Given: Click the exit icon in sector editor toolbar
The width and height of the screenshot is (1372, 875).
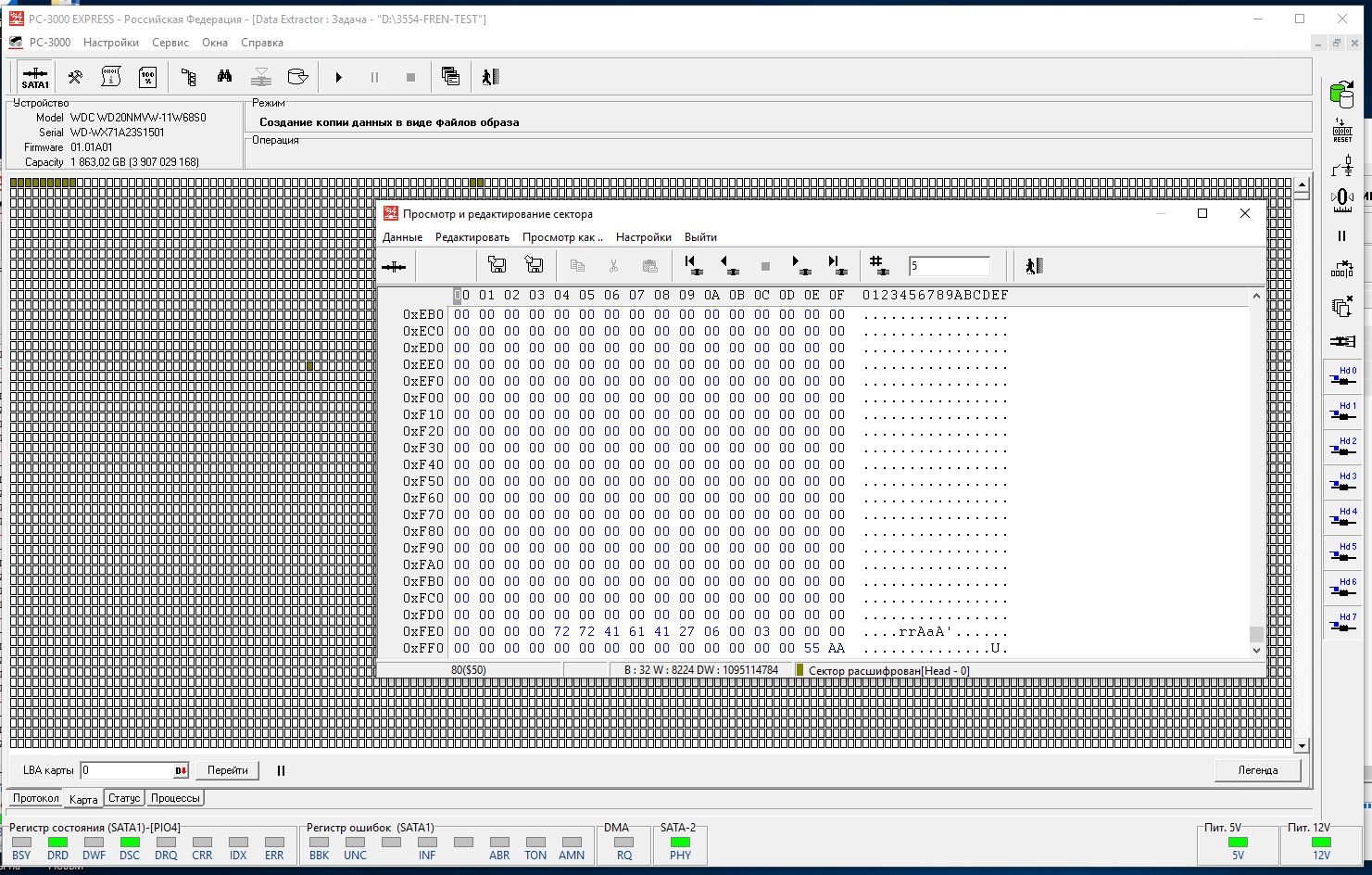Looking at the screenshot, I should click(1035, 266).
